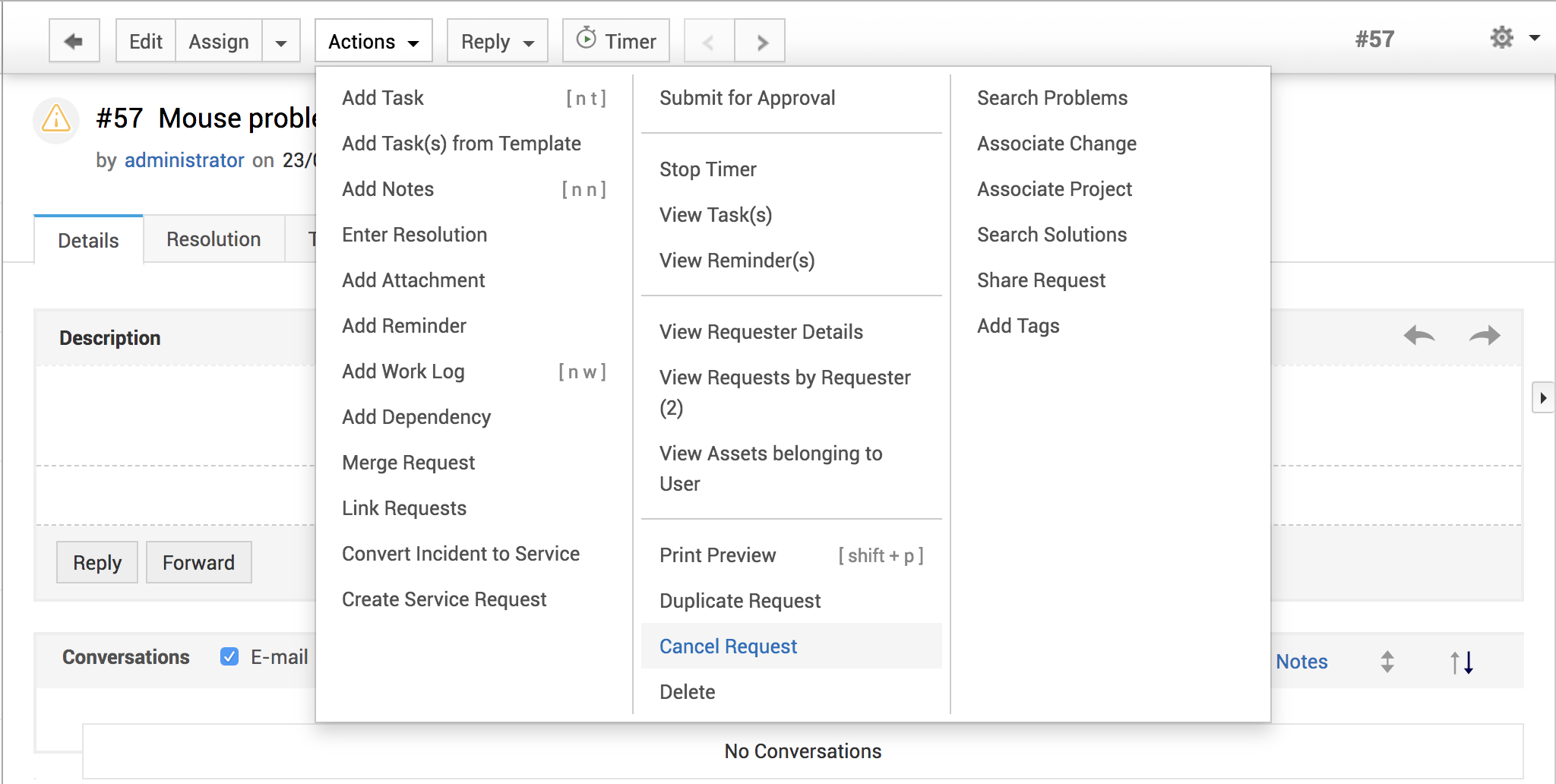Select Stop Timer
Image resolution: width=1556 pixels, height=784 pixels.
[x=792, y=169]
